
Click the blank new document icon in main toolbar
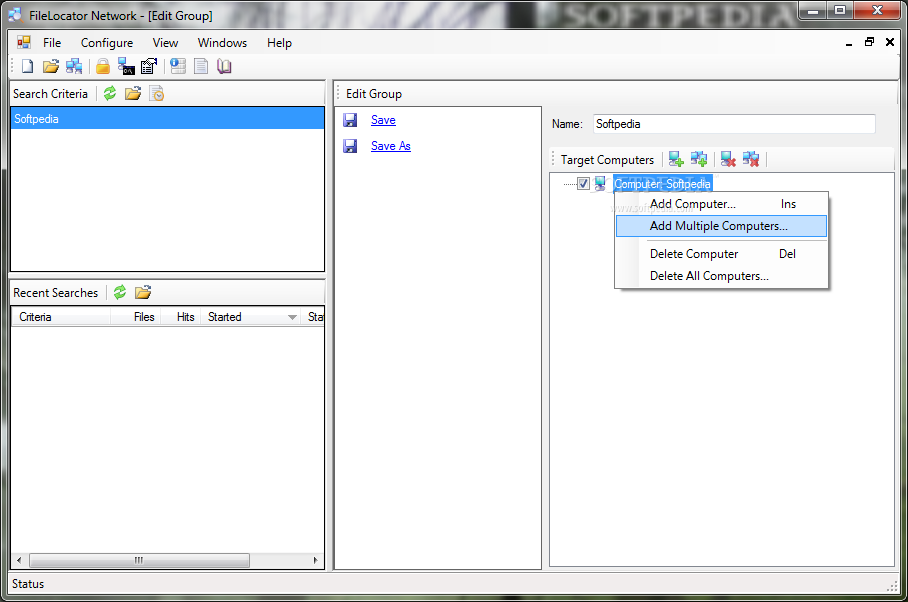click(27, 66)
